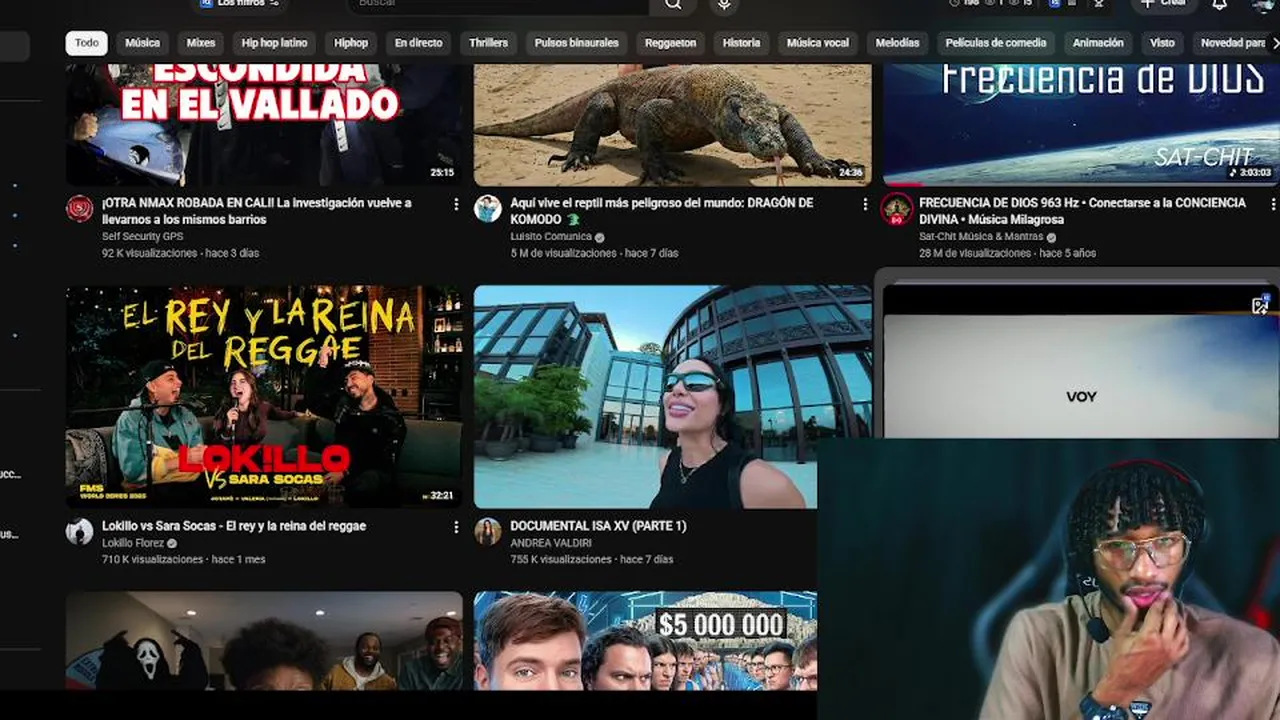Select the Thrillers filter chip
1280x720 pixels.
[489, 43]
